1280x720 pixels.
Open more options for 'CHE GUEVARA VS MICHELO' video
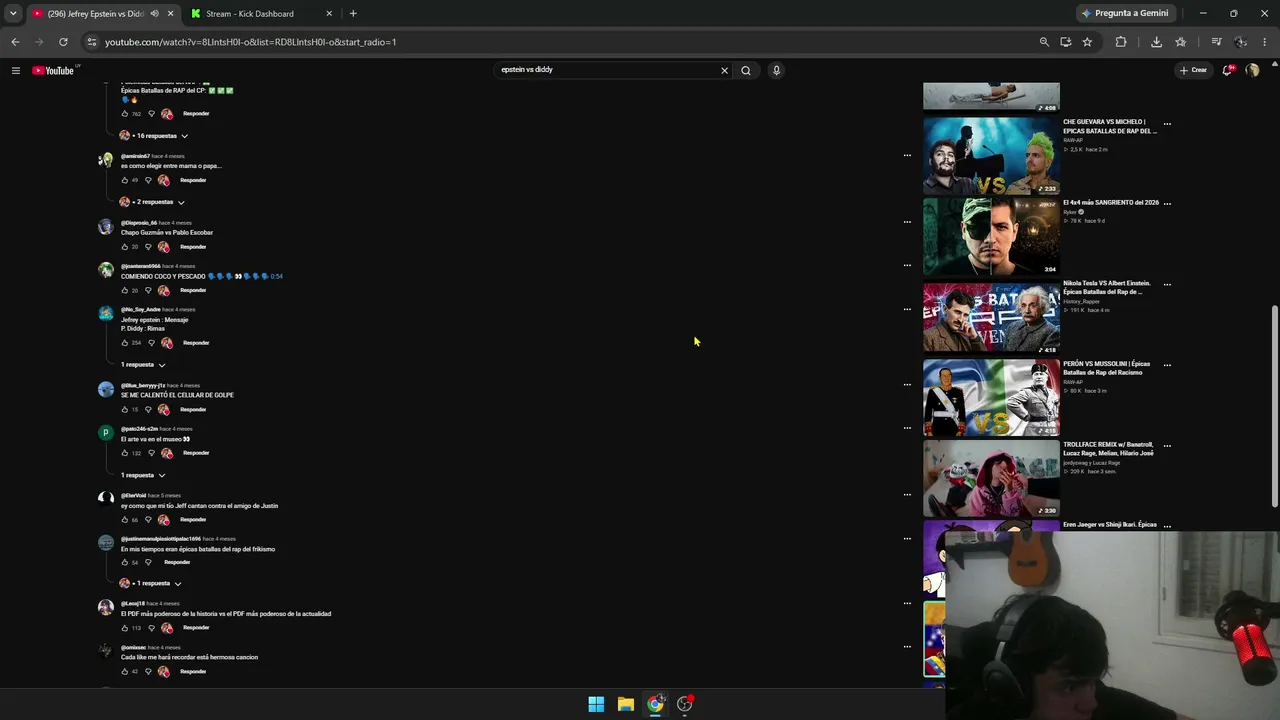tap(1167, 124)
